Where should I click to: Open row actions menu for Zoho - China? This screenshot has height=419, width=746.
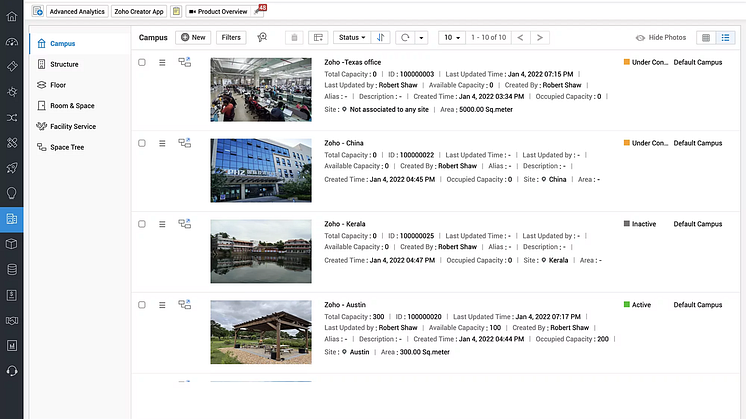(162, 143)
